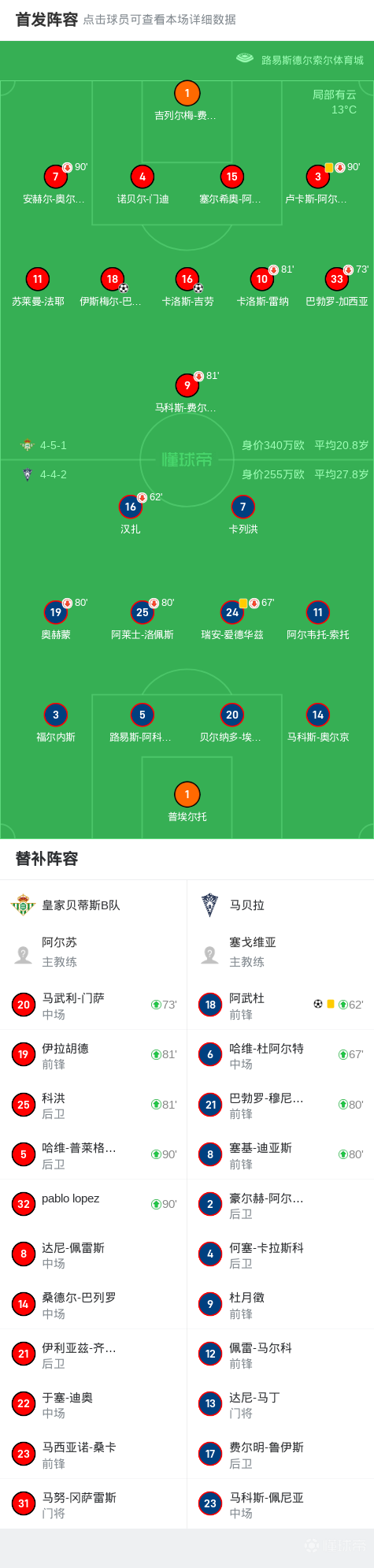Open substitute pablo lopez number 32
This screenshot has height=1568, width=374.
coord(93,1204)
